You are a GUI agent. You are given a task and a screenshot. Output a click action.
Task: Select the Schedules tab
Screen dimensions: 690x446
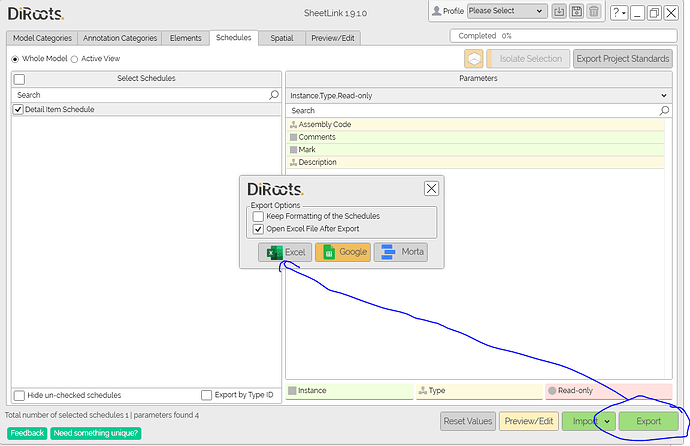click(234, 38)
